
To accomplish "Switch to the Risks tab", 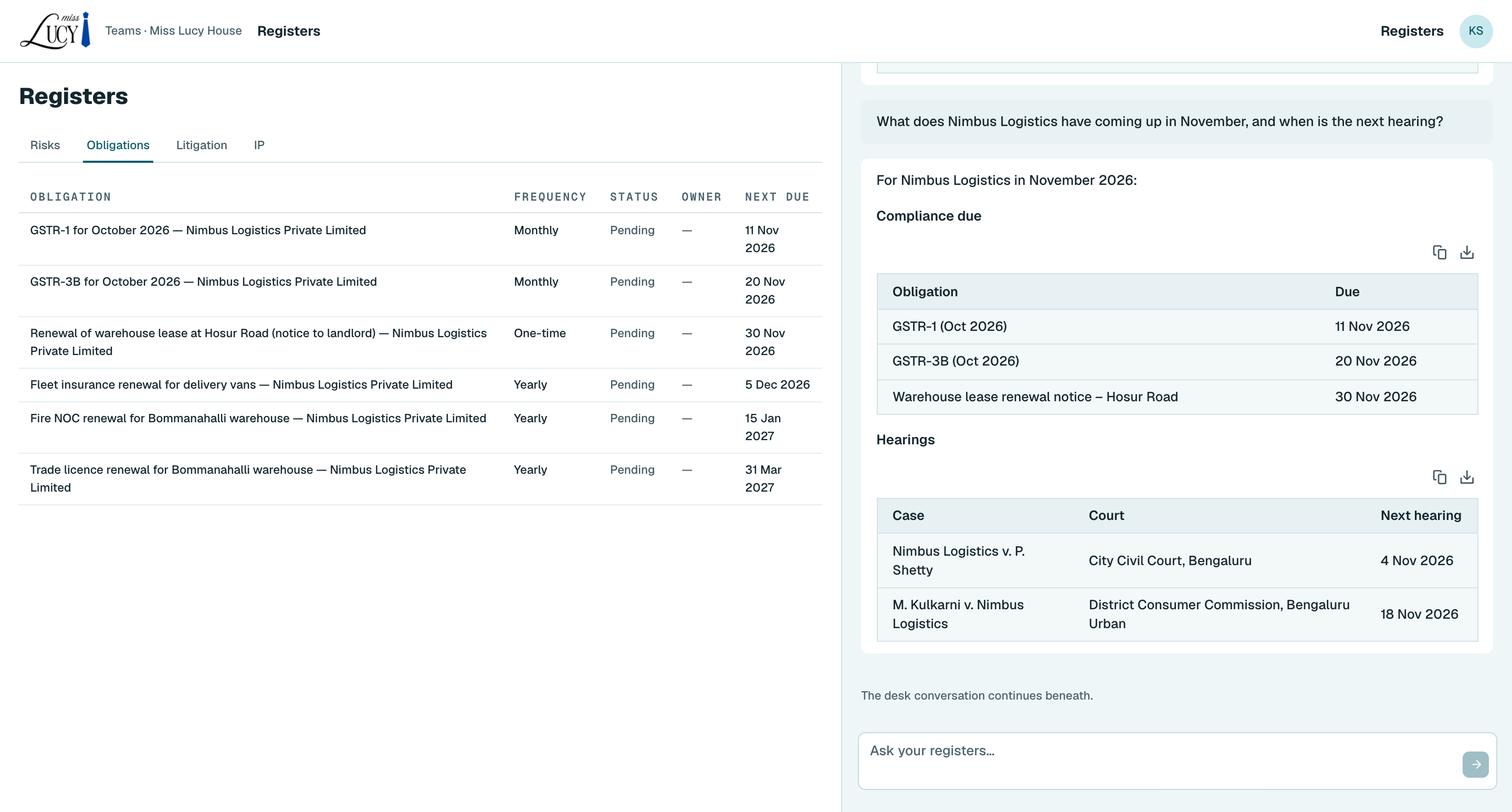I will [x=45, y=145].
